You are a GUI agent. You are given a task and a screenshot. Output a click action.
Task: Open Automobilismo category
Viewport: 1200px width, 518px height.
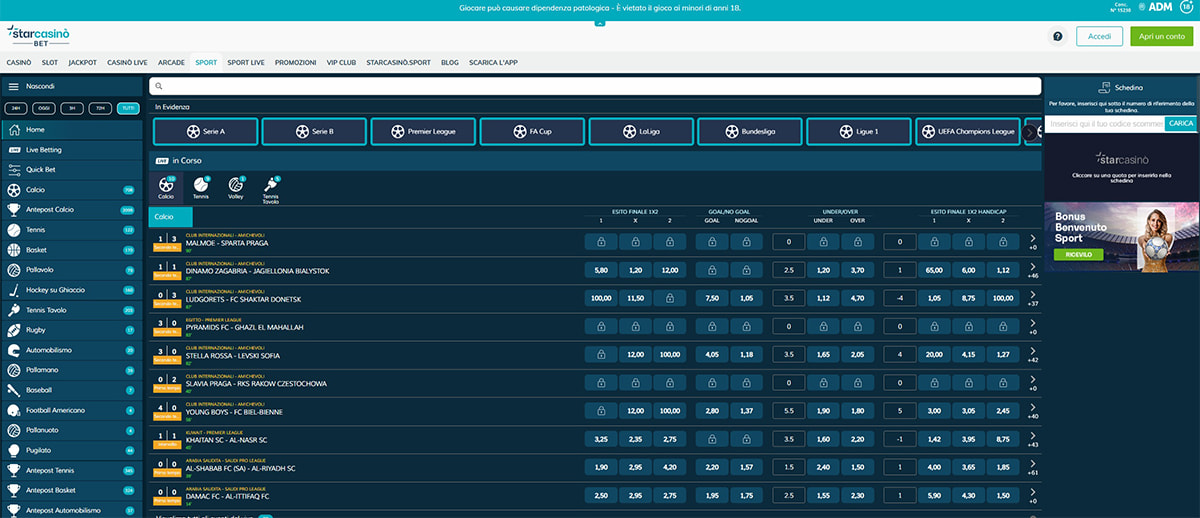coord(70,350)
